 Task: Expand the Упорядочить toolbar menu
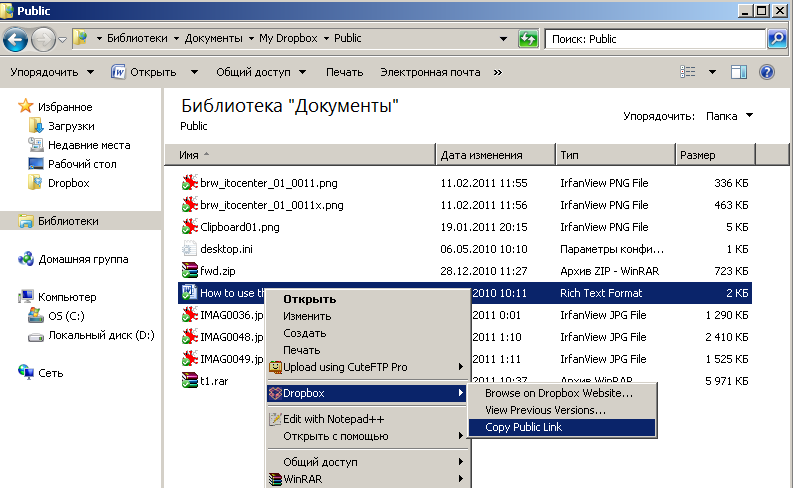coord(52,72)
